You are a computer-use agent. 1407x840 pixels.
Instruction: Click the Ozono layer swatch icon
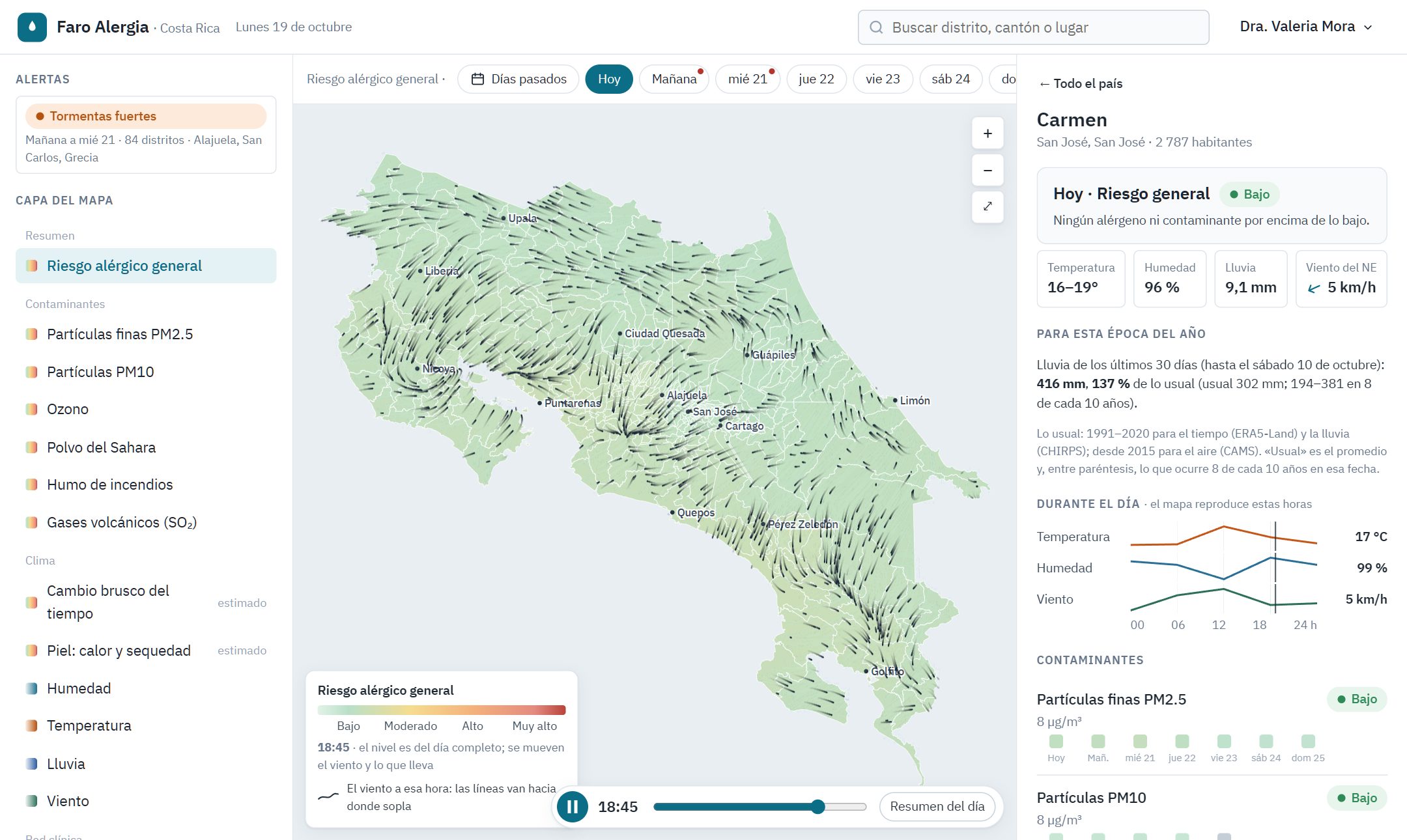pos(31,409)
